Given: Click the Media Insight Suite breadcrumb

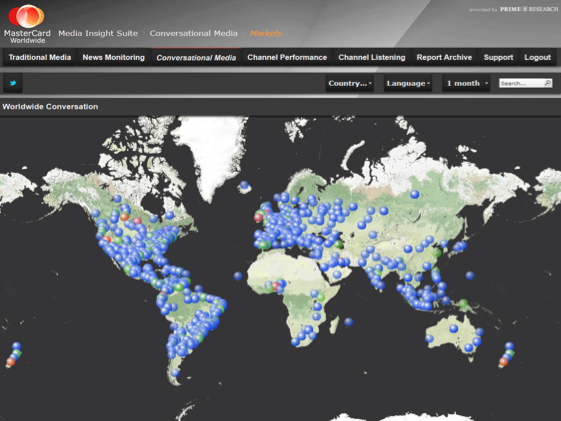Looking at the screenshot, I should pos(98,33).
